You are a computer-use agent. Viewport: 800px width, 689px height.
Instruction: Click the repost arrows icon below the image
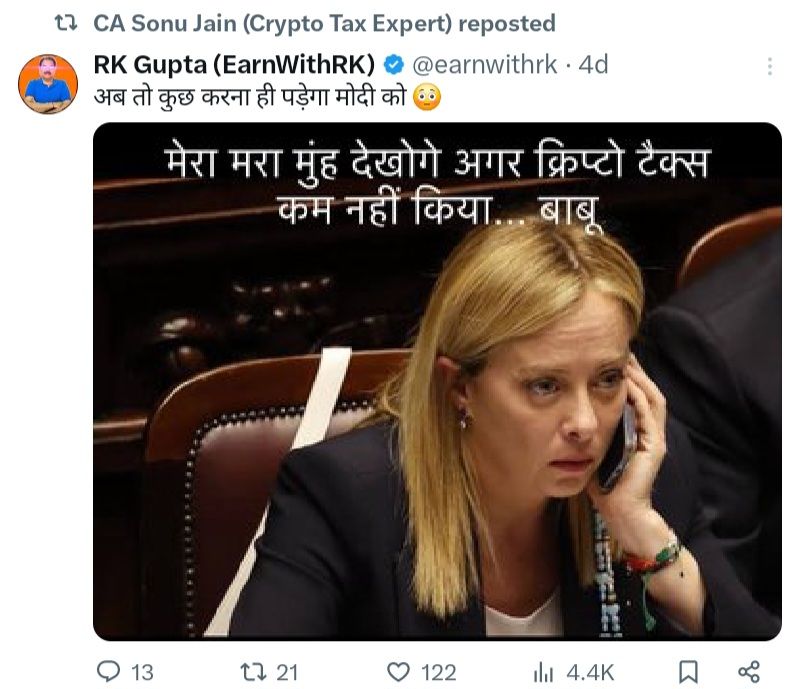pyautogui.click(x=254, y=672)
